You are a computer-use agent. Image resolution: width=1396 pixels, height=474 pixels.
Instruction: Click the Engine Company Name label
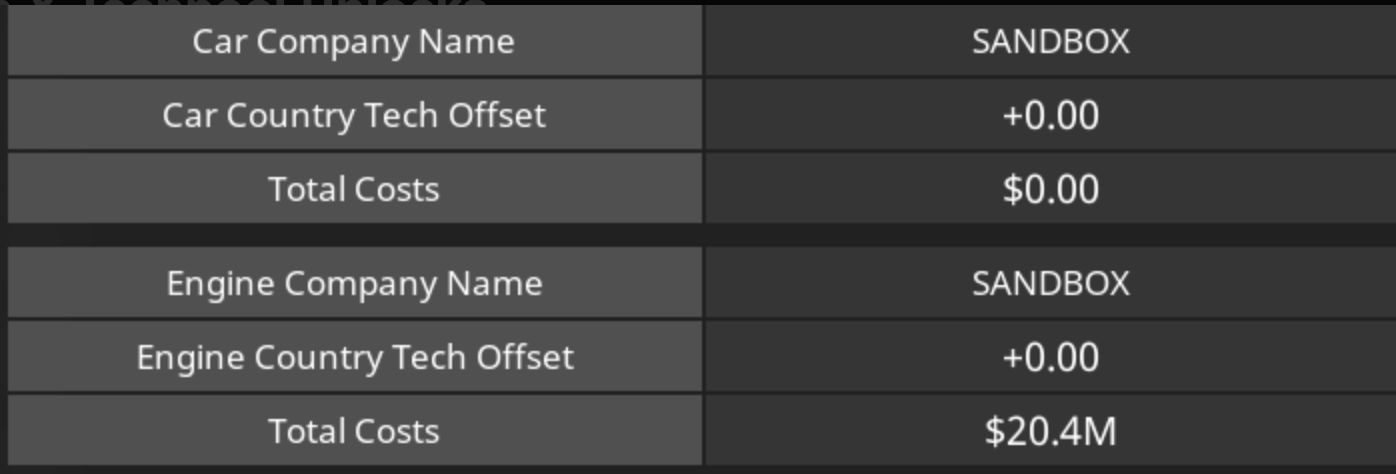coord(353,283)
